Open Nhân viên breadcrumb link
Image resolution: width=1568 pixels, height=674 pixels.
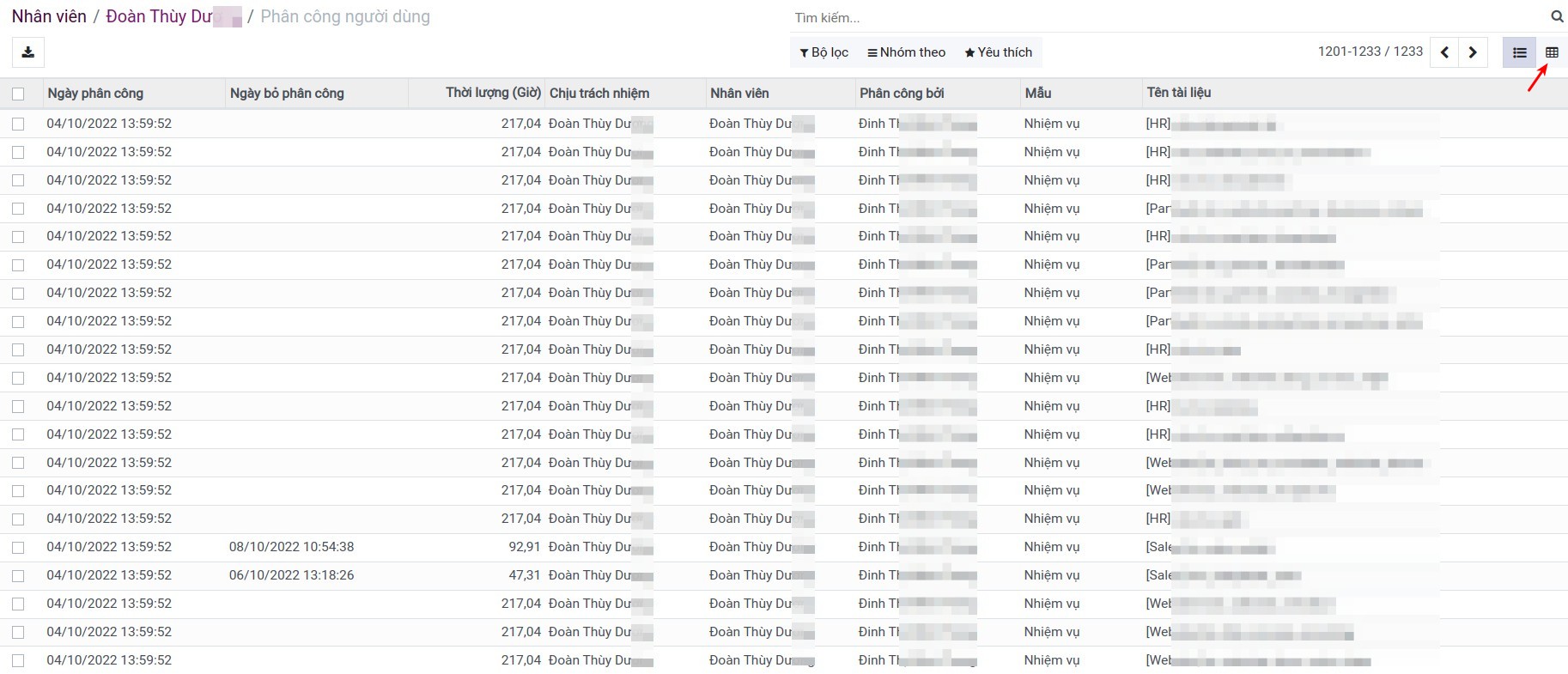49,16
